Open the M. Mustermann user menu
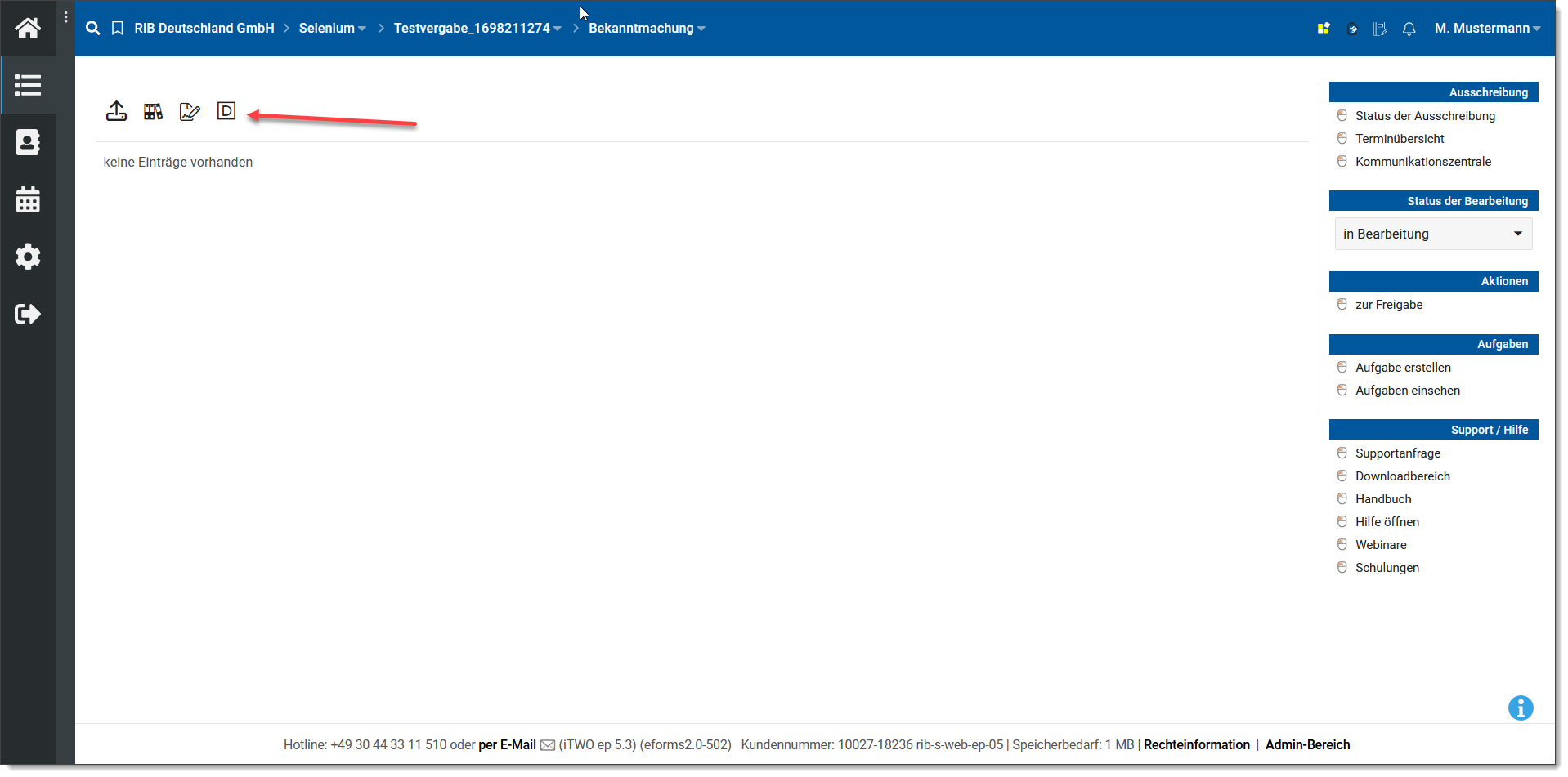 click(1486, 29)
